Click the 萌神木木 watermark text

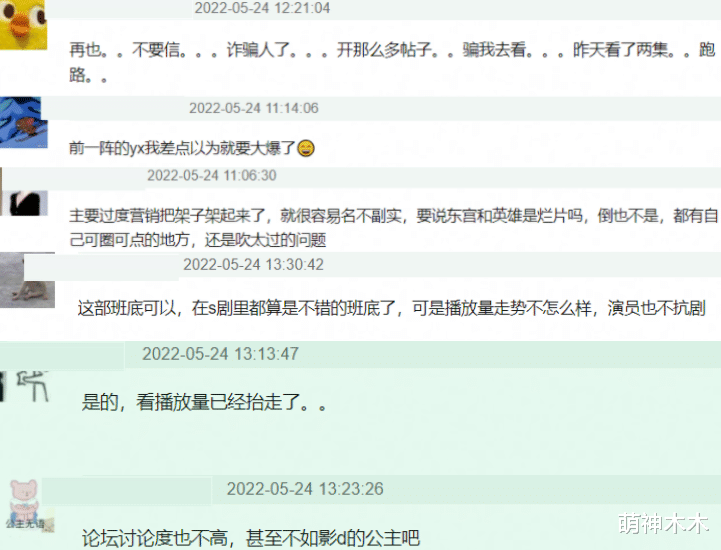click(x=664, y=523)
